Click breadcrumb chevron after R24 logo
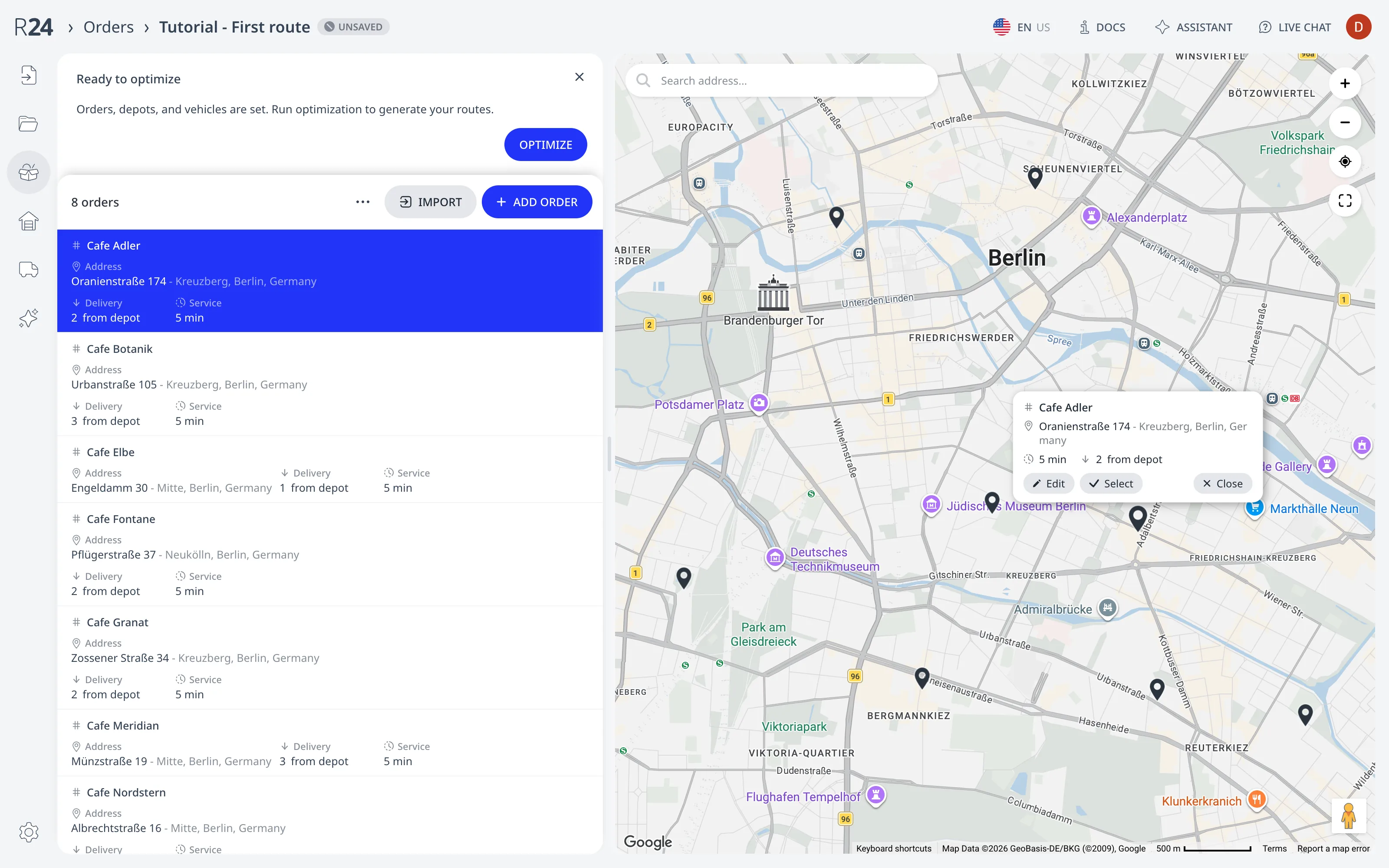The image size is (1389, 868). pyautogui.click(x=70, y=27)
